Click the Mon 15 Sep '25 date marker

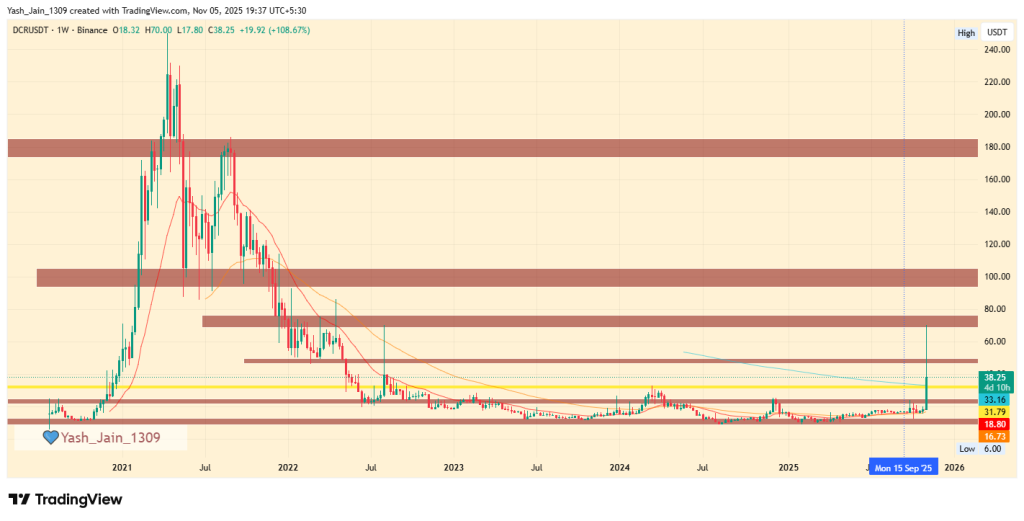tap(904, 467)
